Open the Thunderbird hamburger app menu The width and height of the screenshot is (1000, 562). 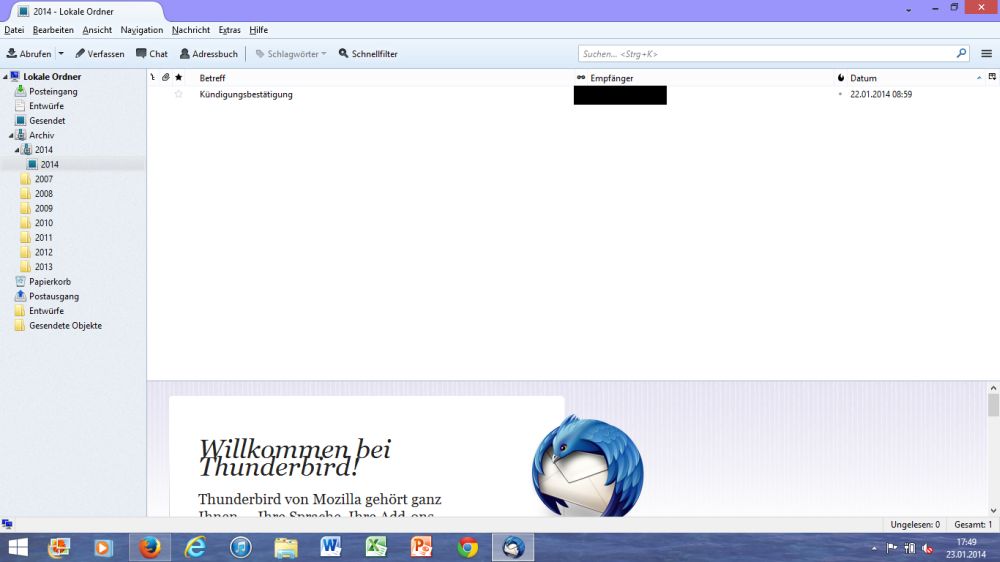(987, 54)
